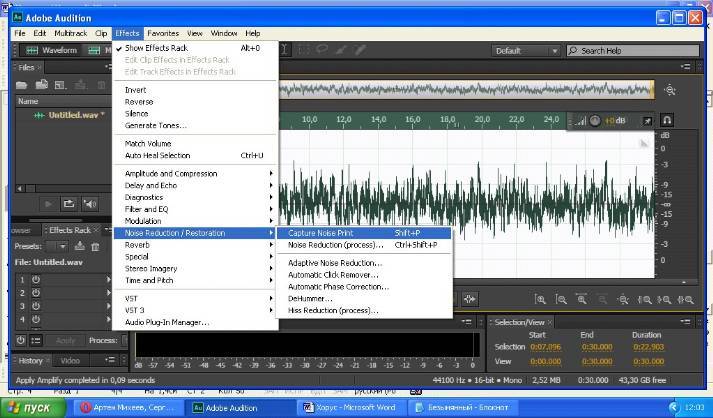713x418 pixels.
Task: Delete preset trash icon in Effects Rack
Action: [95, 247]
